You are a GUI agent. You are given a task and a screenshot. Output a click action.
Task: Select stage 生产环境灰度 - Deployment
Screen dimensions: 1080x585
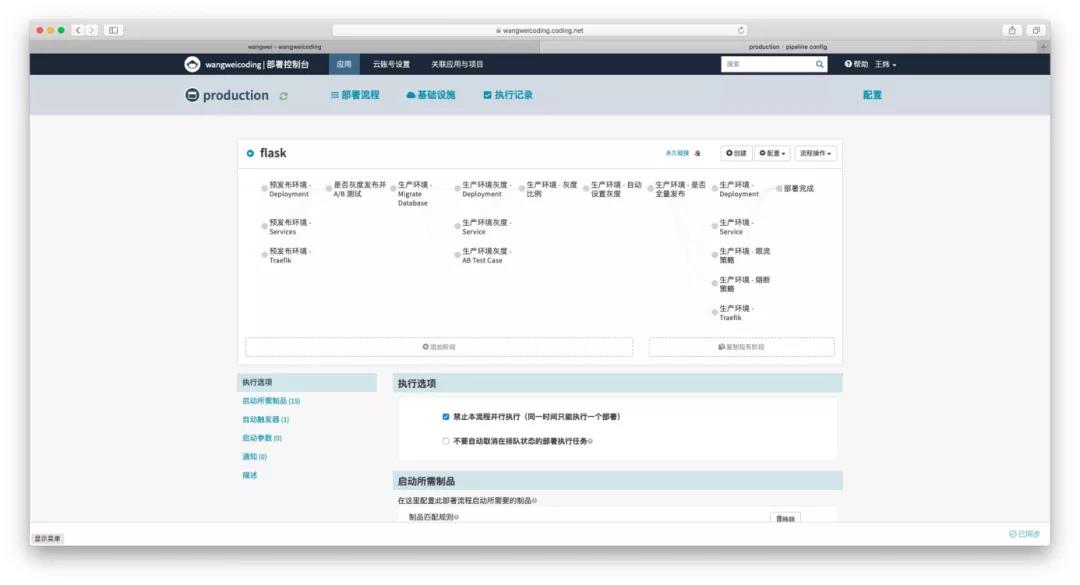click(x=483, y=189)
